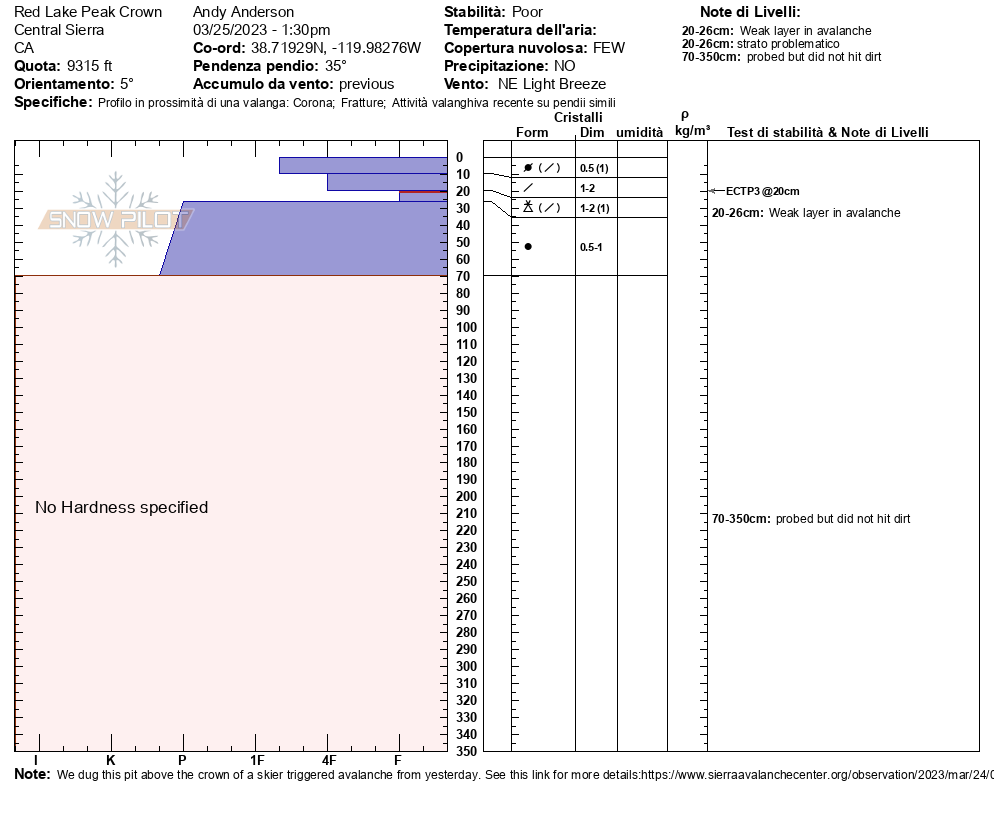Click the K hardness axis label
The width and height of the screenshot is (994, 840).
point(110,760)
